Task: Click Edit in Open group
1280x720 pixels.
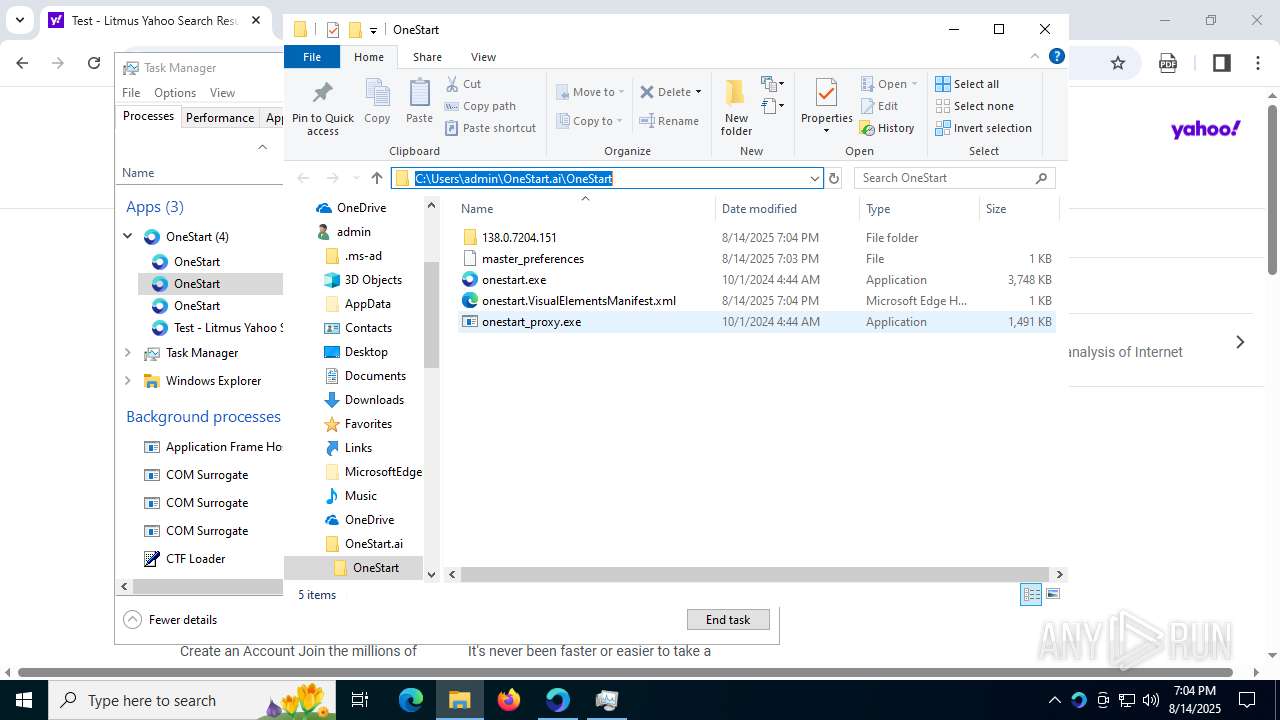Action: [x=879, y=106]
